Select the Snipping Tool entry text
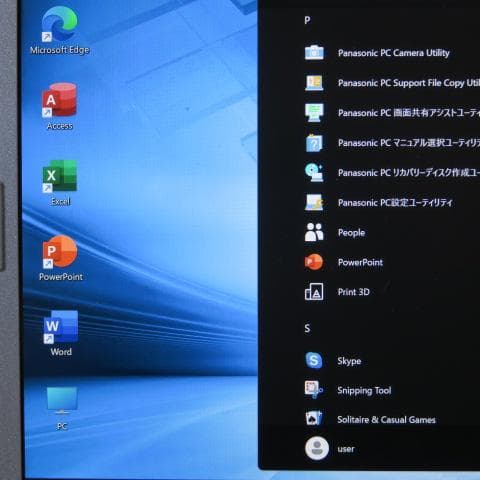 [x=364, y=390]
